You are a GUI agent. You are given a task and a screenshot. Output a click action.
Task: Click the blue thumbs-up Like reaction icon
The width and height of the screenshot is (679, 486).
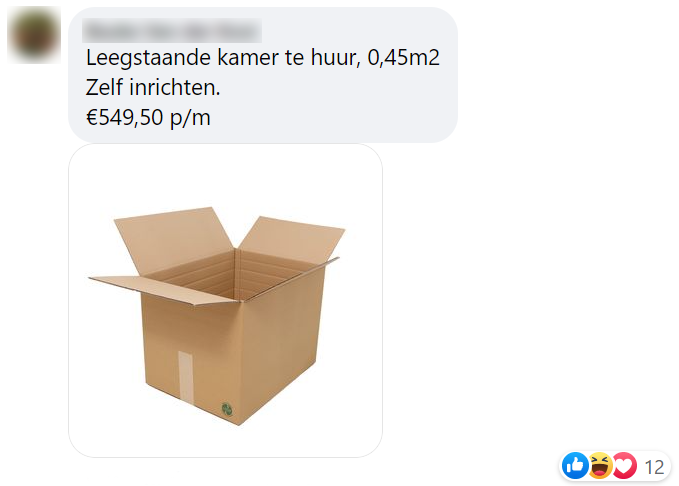[575, 466]
